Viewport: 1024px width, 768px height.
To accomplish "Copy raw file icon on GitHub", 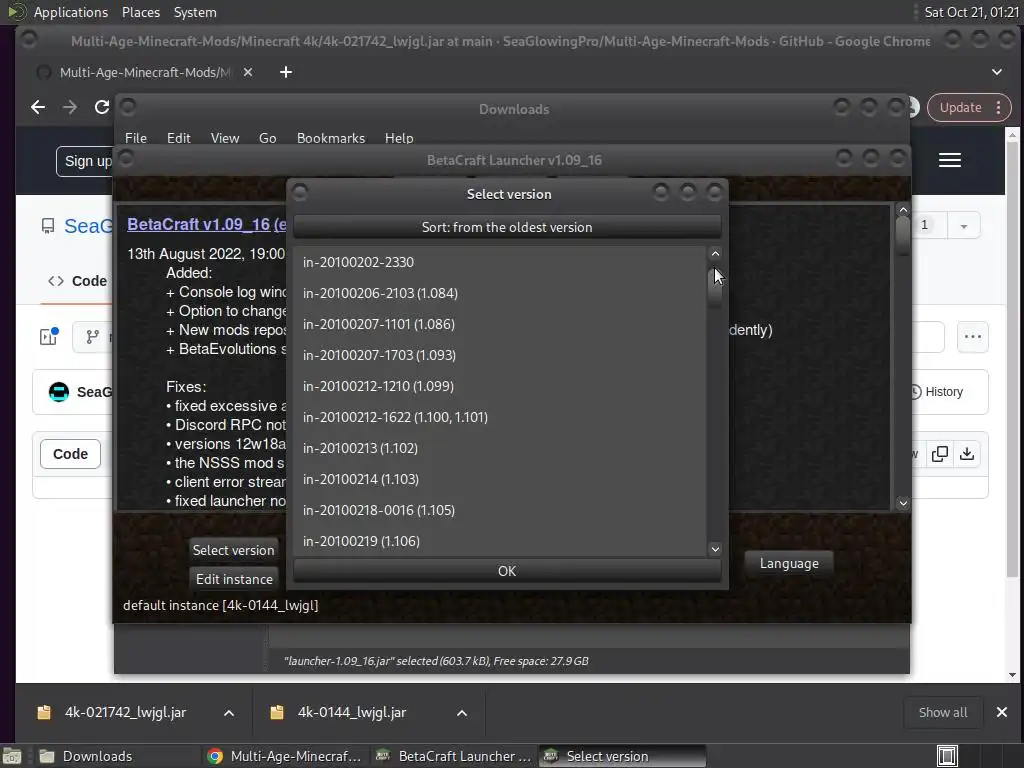I will click(x=940, y=454).
